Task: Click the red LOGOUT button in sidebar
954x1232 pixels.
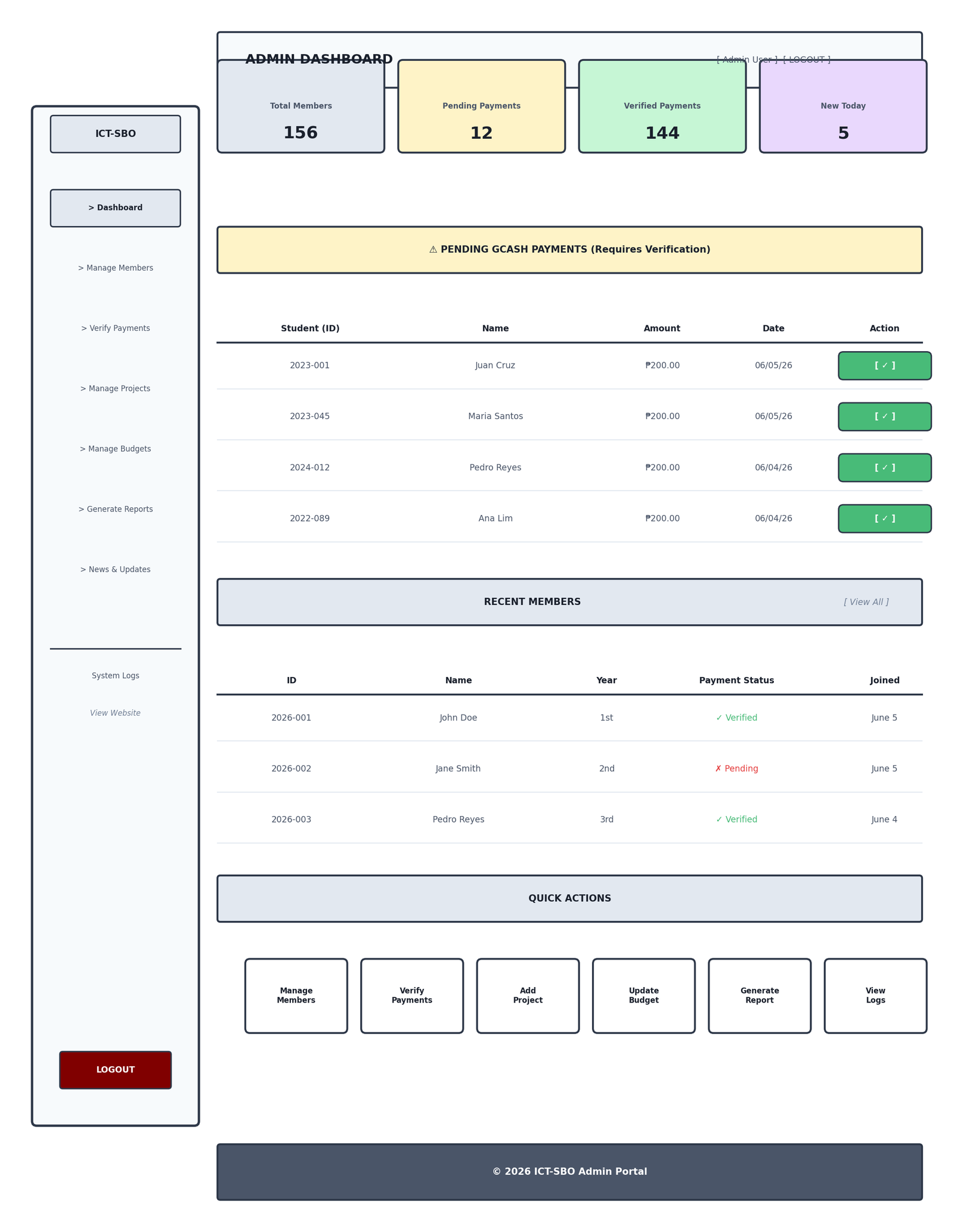Action: tap(115, 1070)
